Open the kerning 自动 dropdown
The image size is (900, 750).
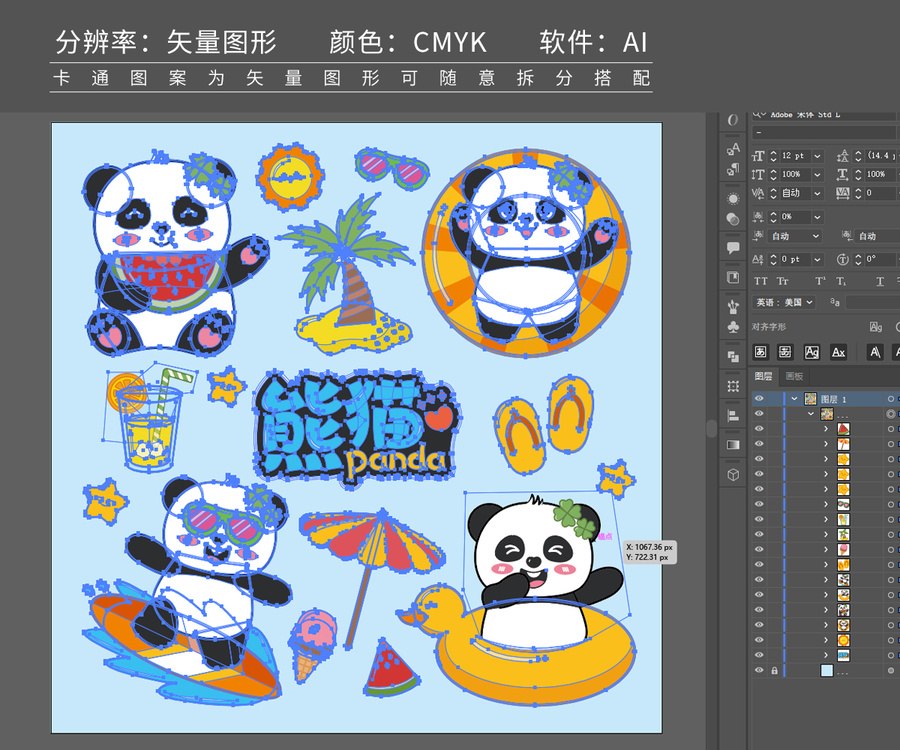(817, 193)
